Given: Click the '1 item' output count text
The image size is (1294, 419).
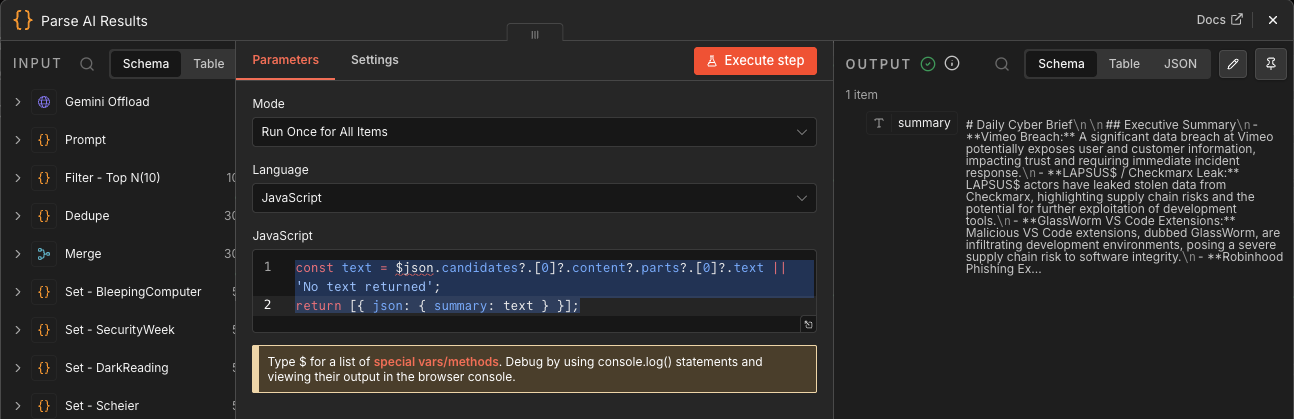Looking at the screenshot, I should (x=861, y=95).
